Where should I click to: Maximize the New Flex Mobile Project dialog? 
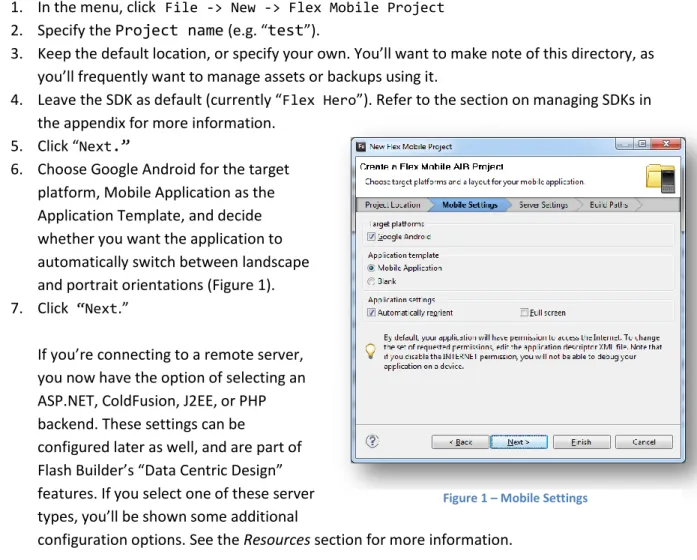(642, 144)
